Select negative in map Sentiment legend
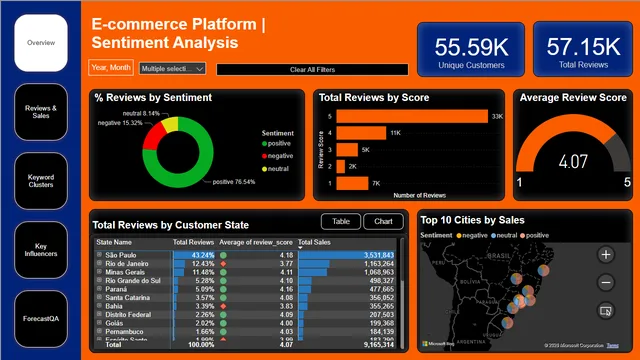This screenshot has width=640, height=360. [472, 235]
